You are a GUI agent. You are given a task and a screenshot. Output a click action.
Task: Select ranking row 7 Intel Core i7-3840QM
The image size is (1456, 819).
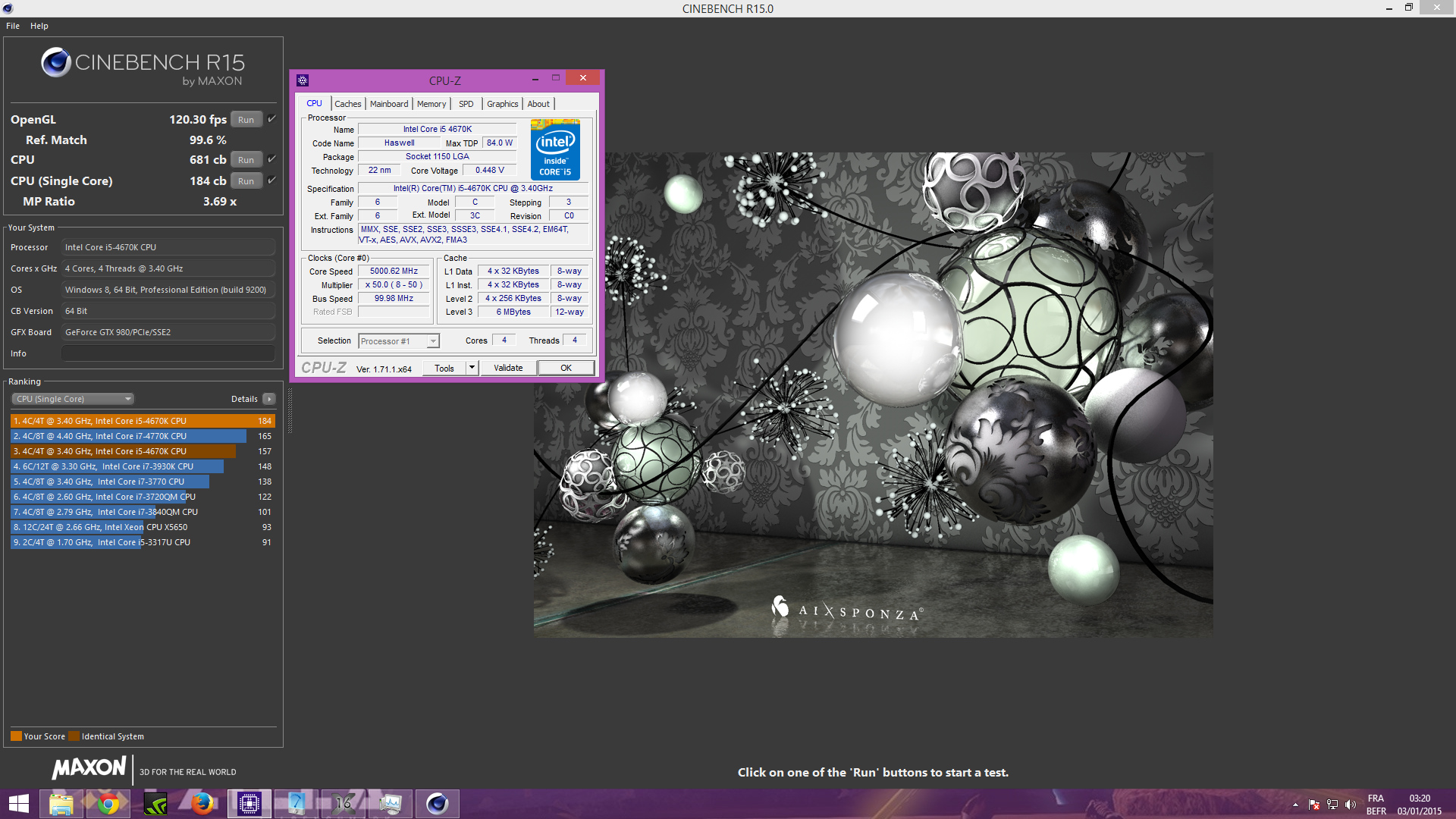(x=143, y=512)
